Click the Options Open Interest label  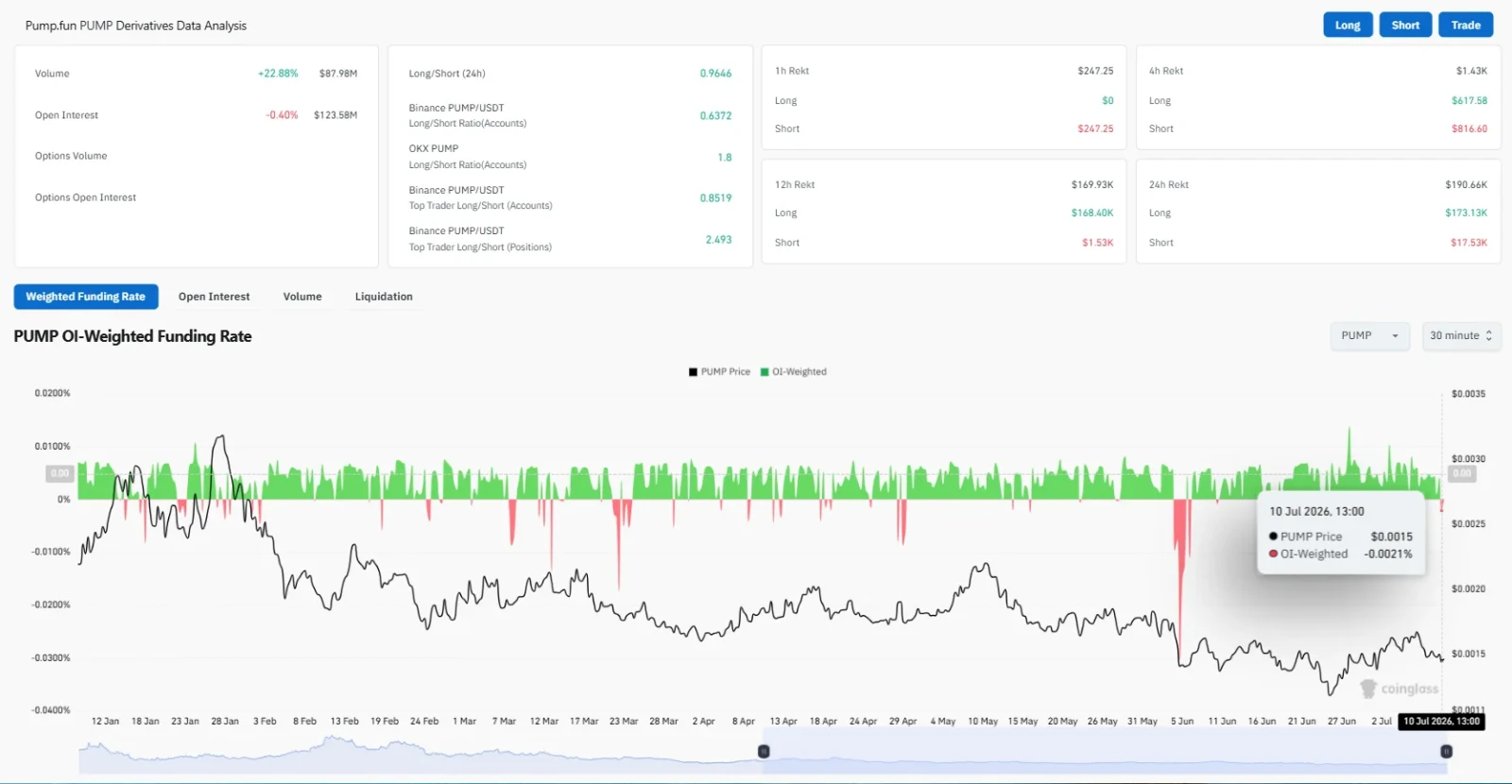click(x=86, y=197)
